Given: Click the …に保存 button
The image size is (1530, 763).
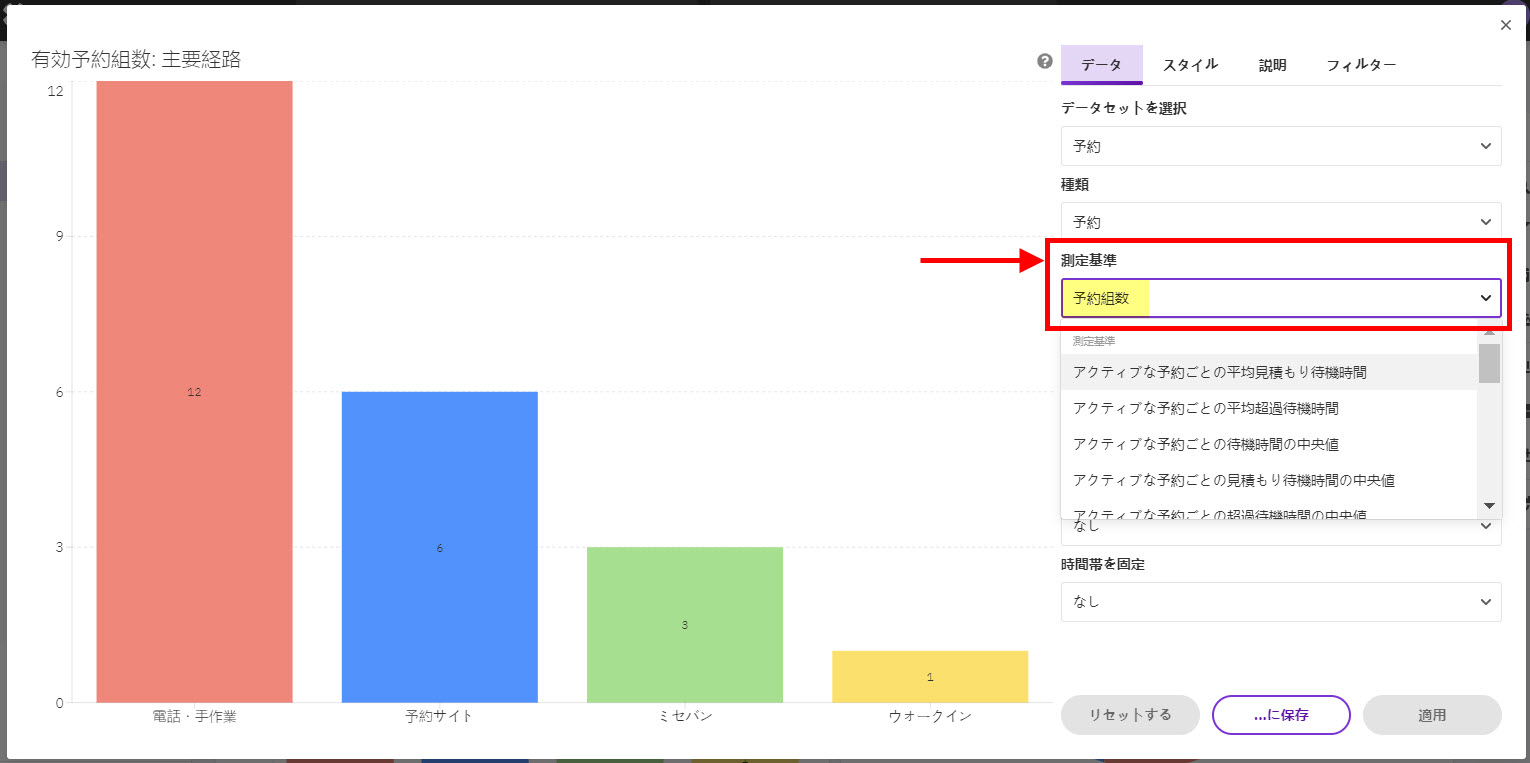Looking at the screenshot, I should click(x=1281, y=715).
